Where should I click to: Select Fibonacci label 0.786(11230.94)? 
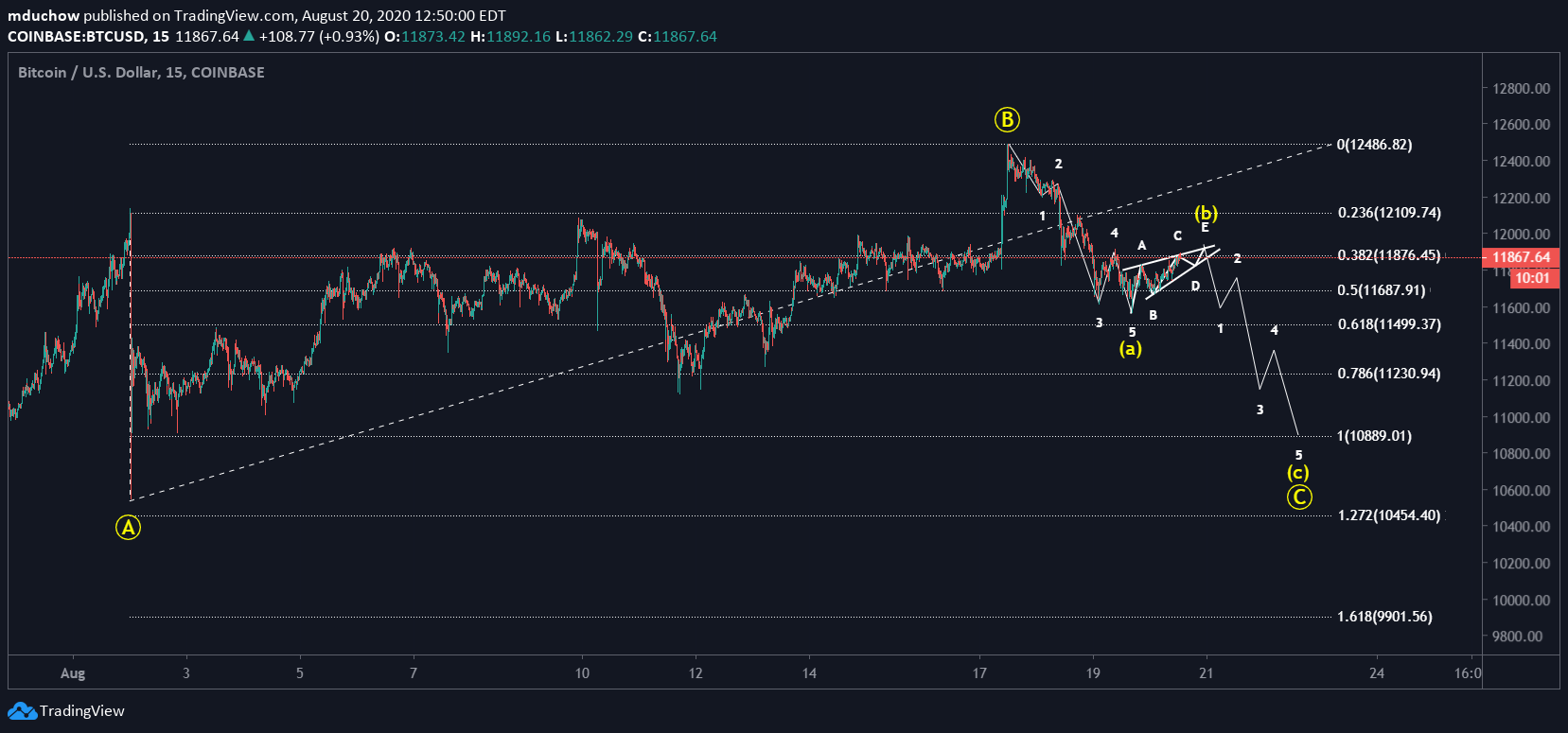[1389, 374]
